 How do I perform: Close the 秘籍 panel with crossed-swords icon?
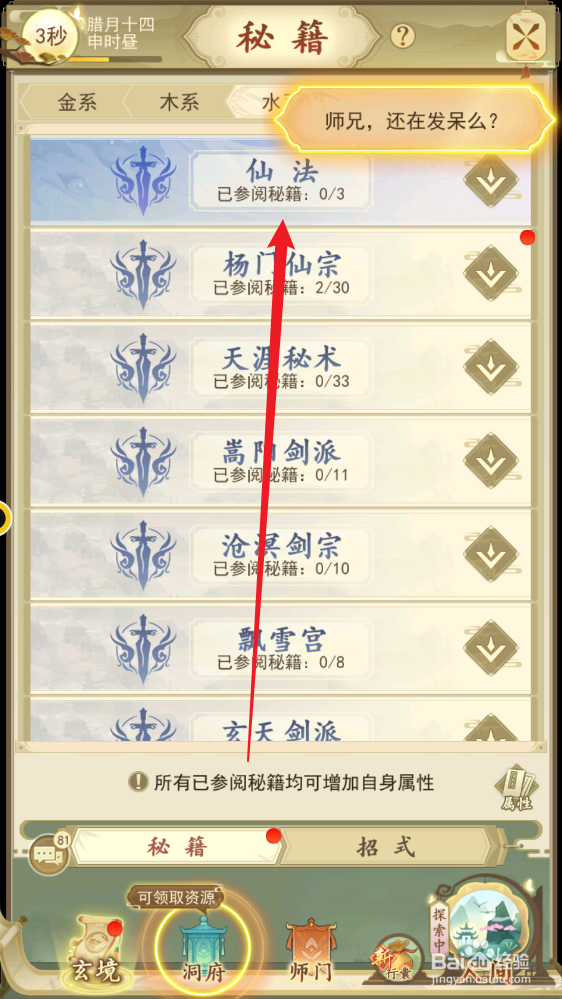point(526,36)
